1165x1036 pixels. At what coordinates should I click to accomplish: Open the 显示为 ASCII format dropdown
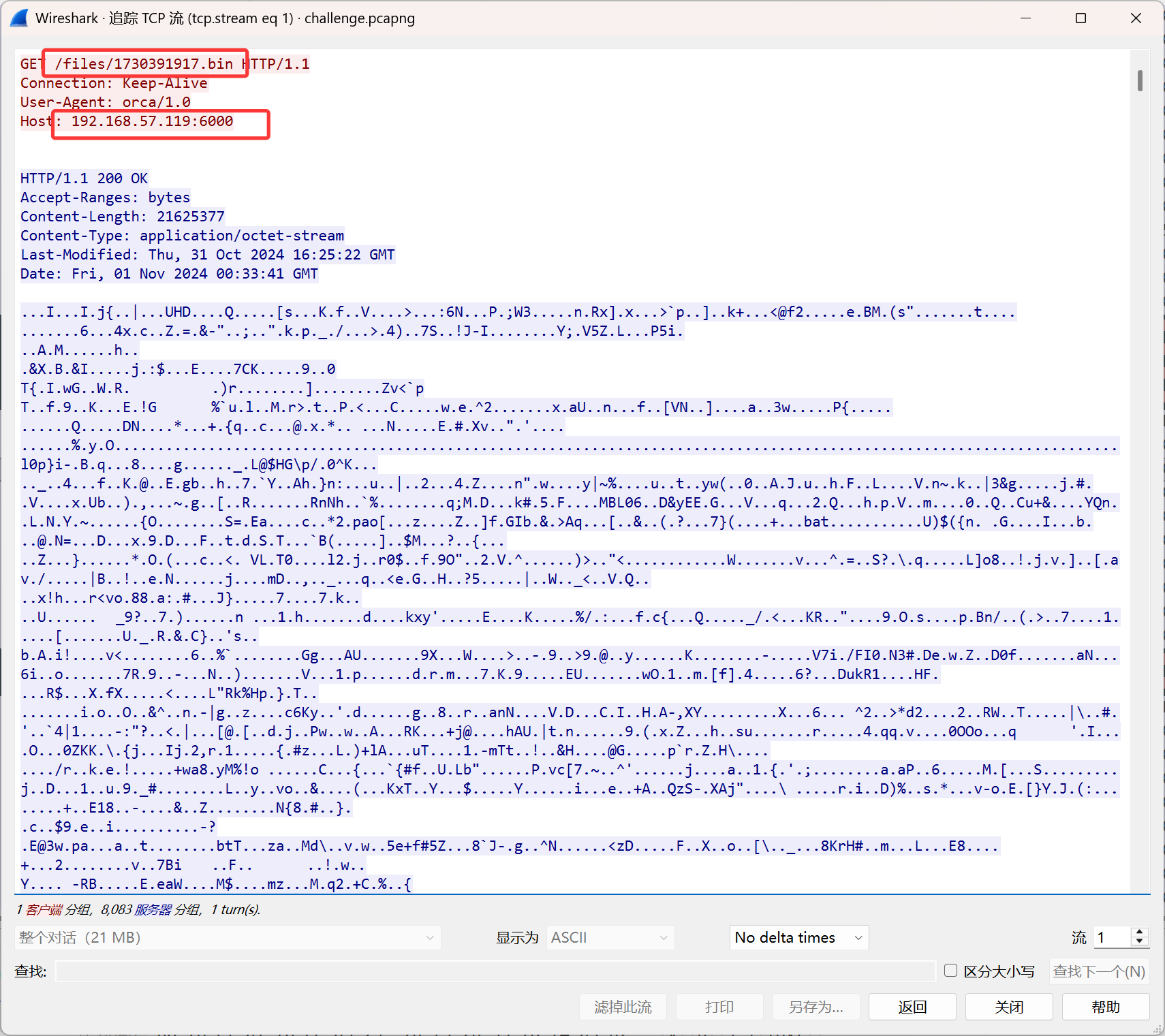[610, 938]
